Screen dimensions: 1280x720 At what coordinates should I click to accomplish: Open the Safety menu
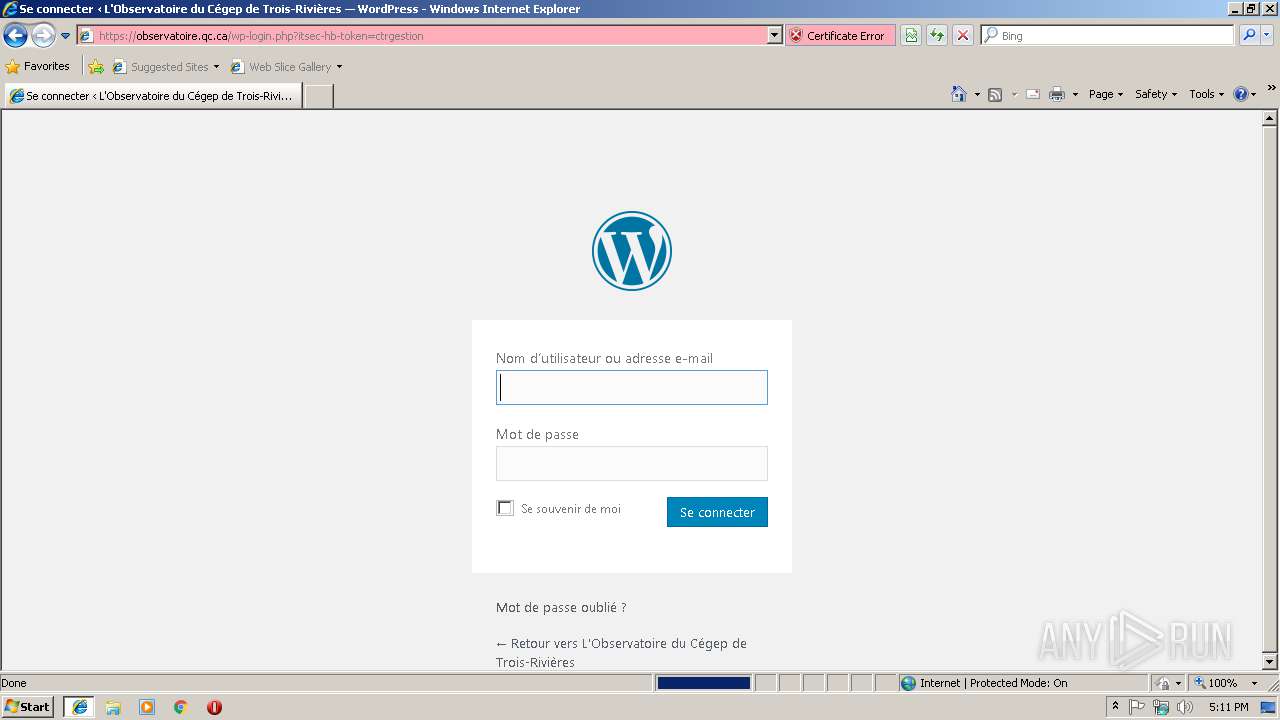[1156, 94]
